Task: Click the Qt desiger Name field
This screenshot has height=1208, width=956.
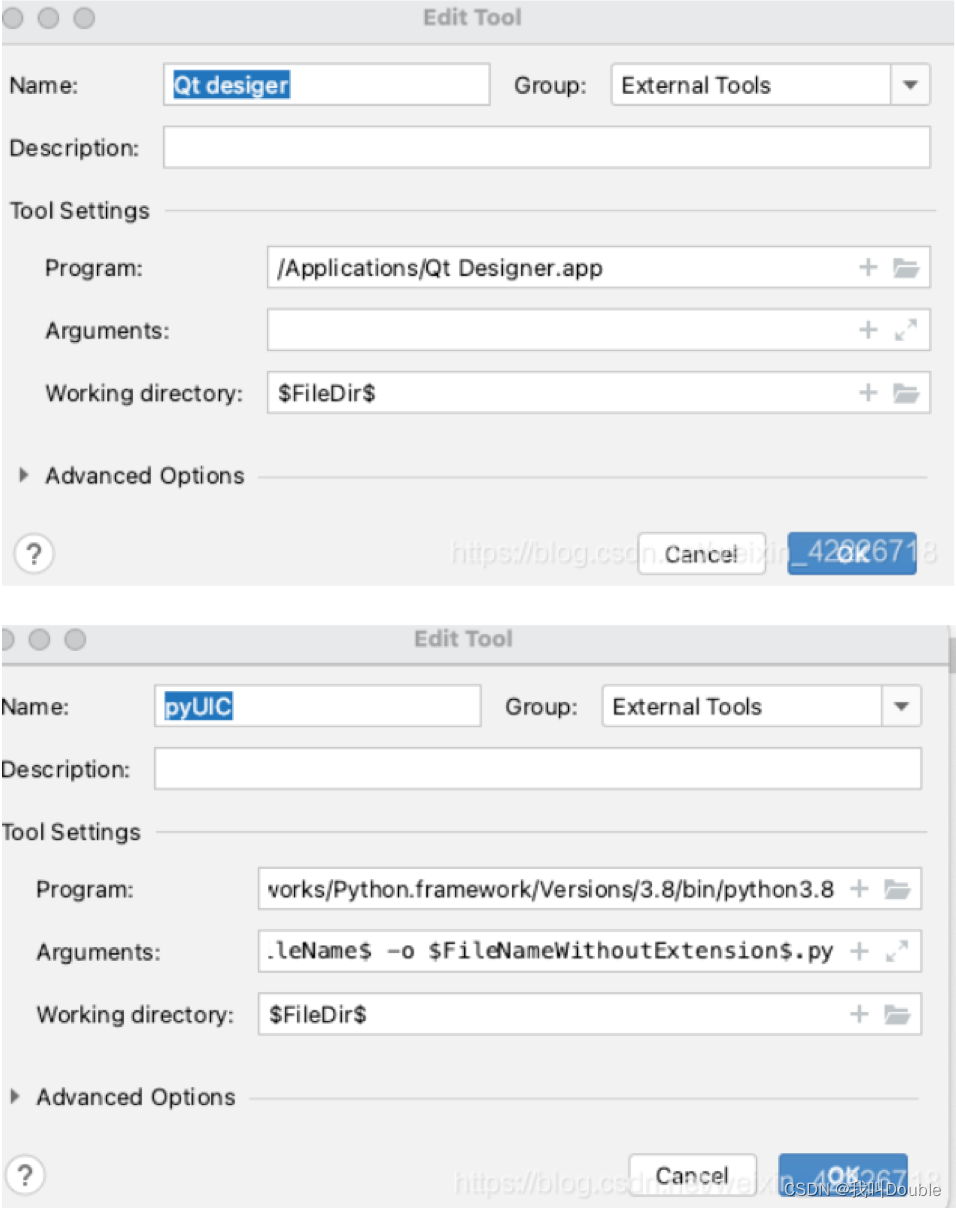Action: coord(326,85)
